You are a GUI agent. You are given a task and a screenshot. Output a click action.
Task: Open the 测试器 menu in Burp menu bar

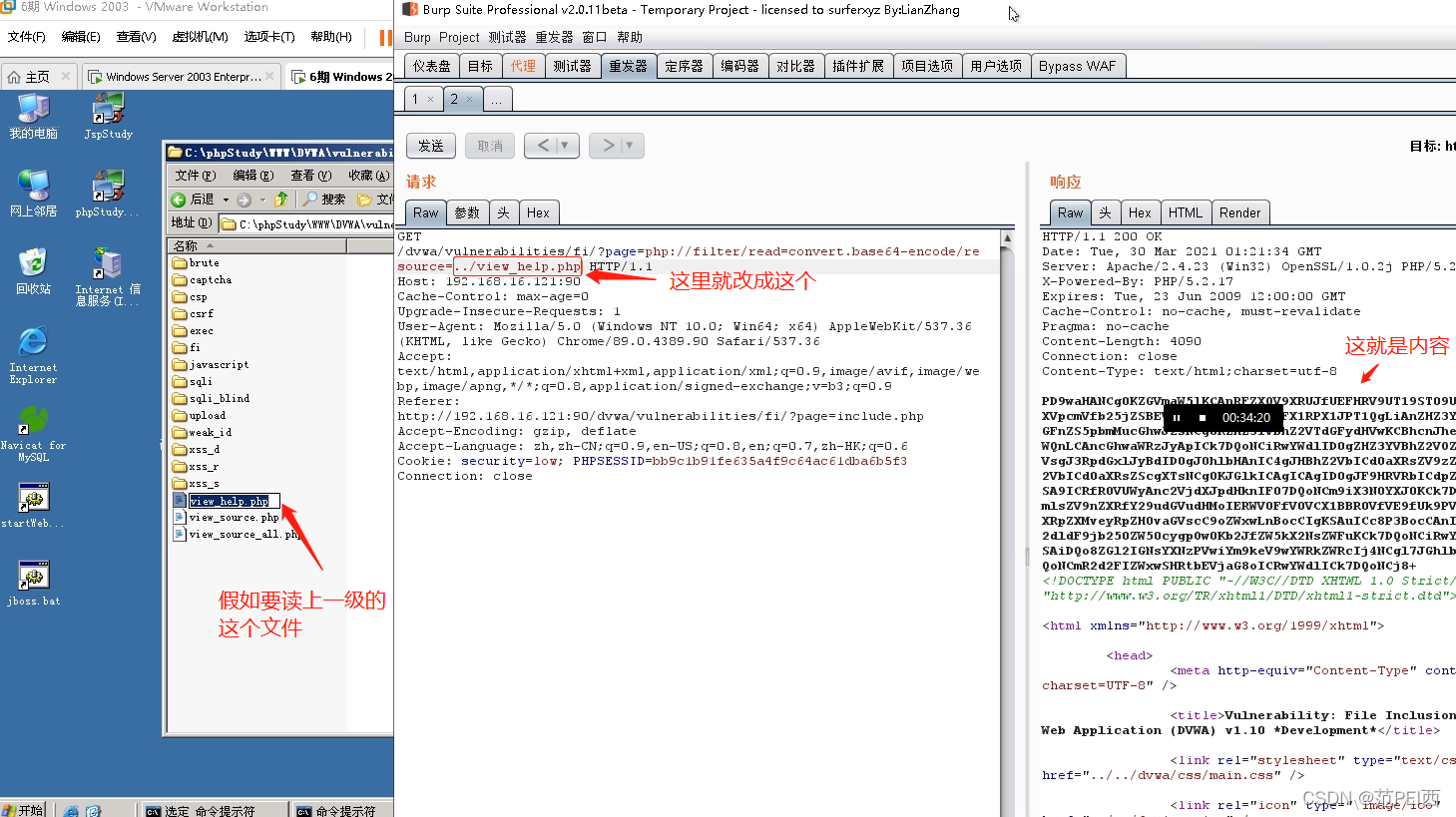pos(507,37)
